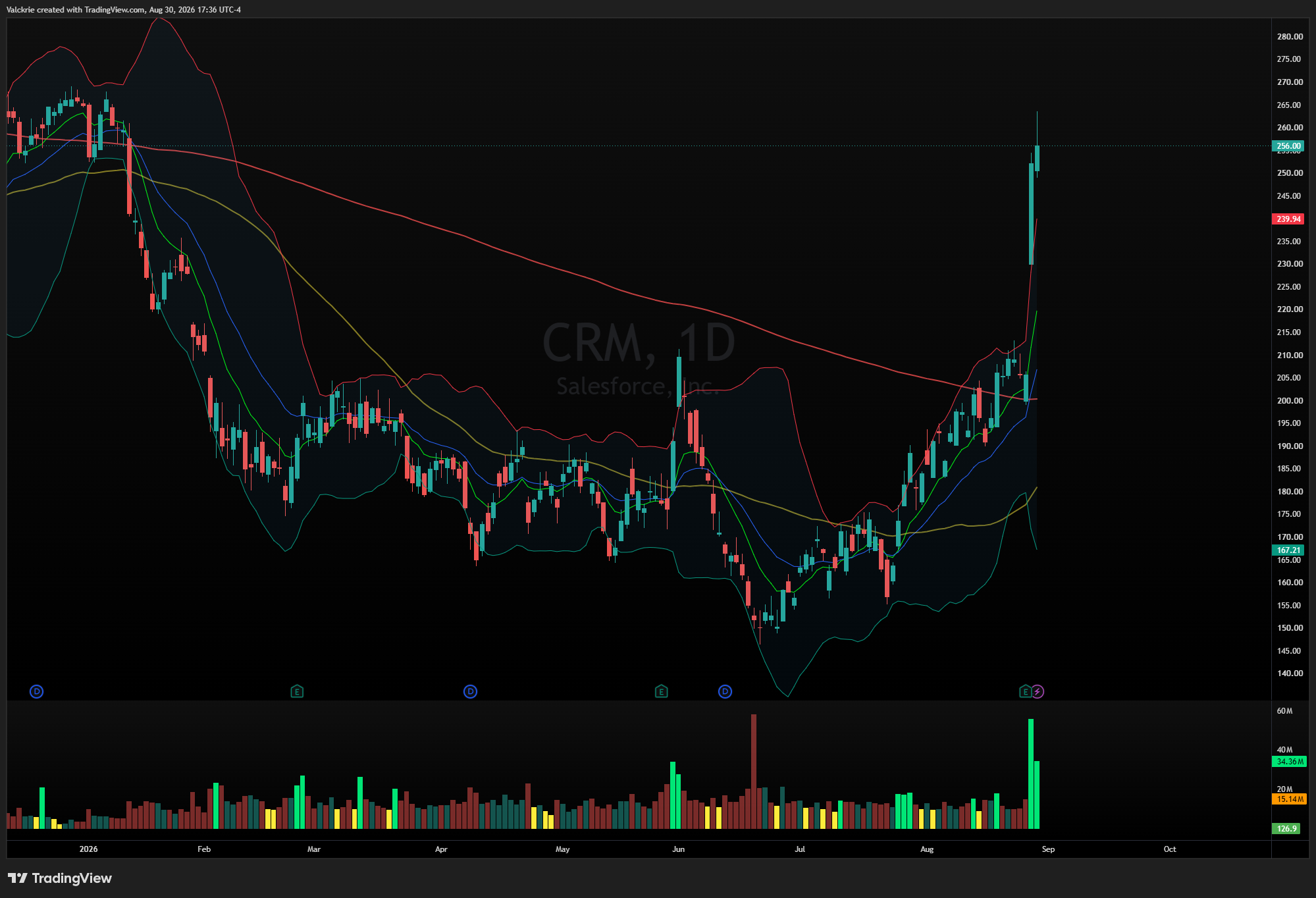Click the TradingView logo at bottom left

click(60, 878)
